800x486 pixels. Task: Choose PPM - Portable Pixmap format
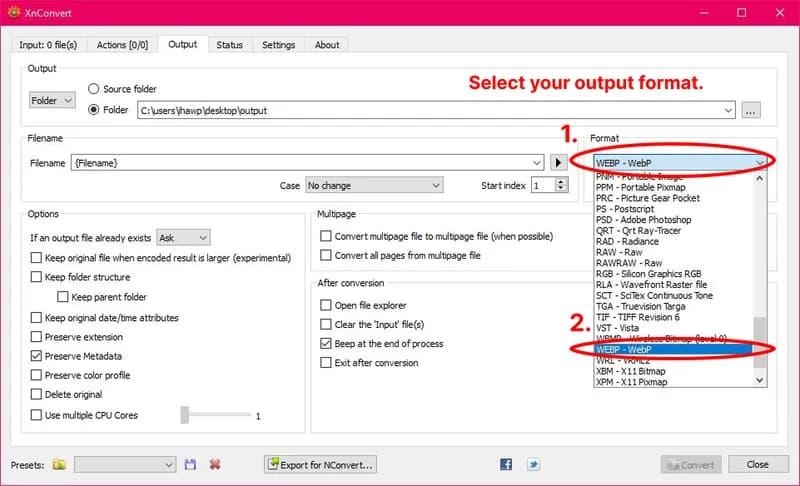click(x=673, y=187)
